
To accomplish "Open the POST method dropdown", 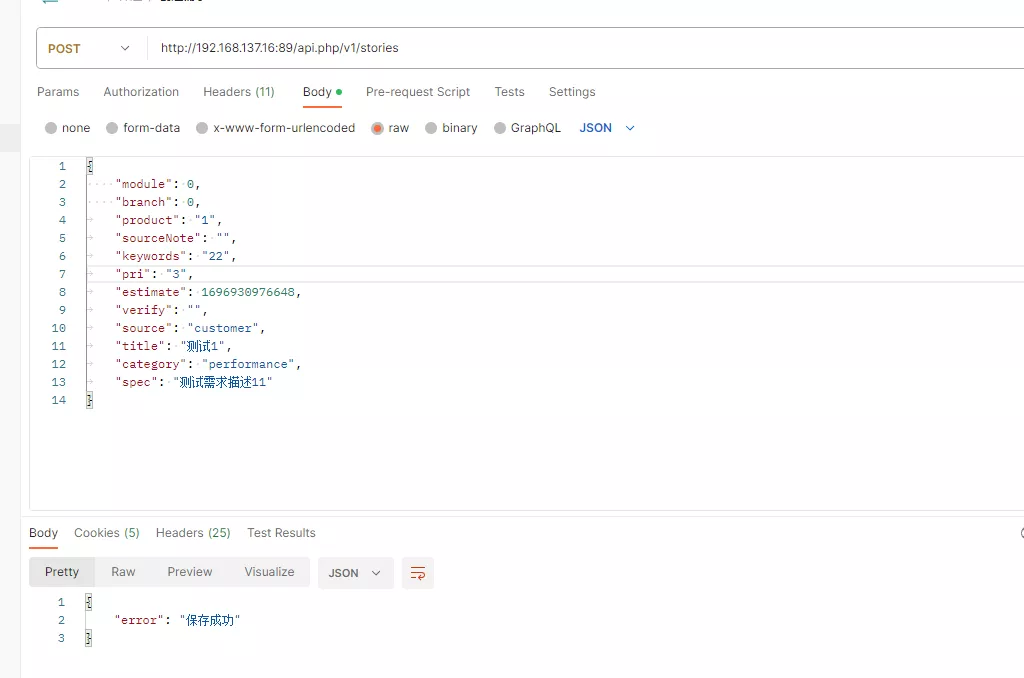I will pyautogui.click(x=89, y=48).
